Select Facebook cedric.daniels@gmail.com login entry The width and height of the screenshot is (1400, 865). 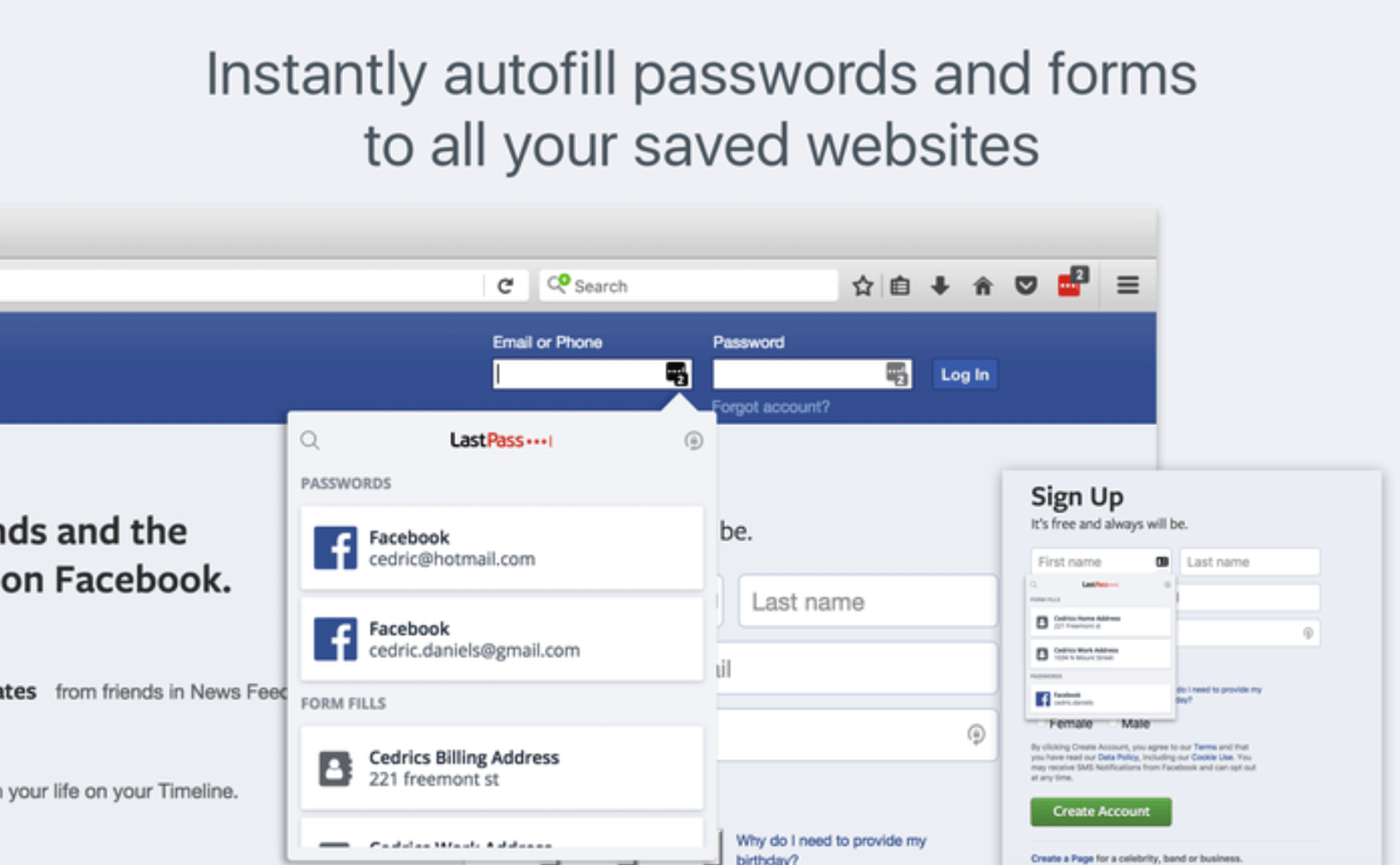coord(502,639)
